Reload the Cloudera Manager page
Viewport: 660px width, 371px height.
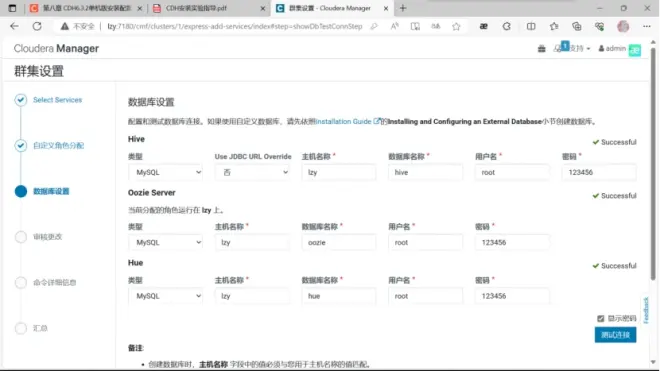click(x=37, y=26)
